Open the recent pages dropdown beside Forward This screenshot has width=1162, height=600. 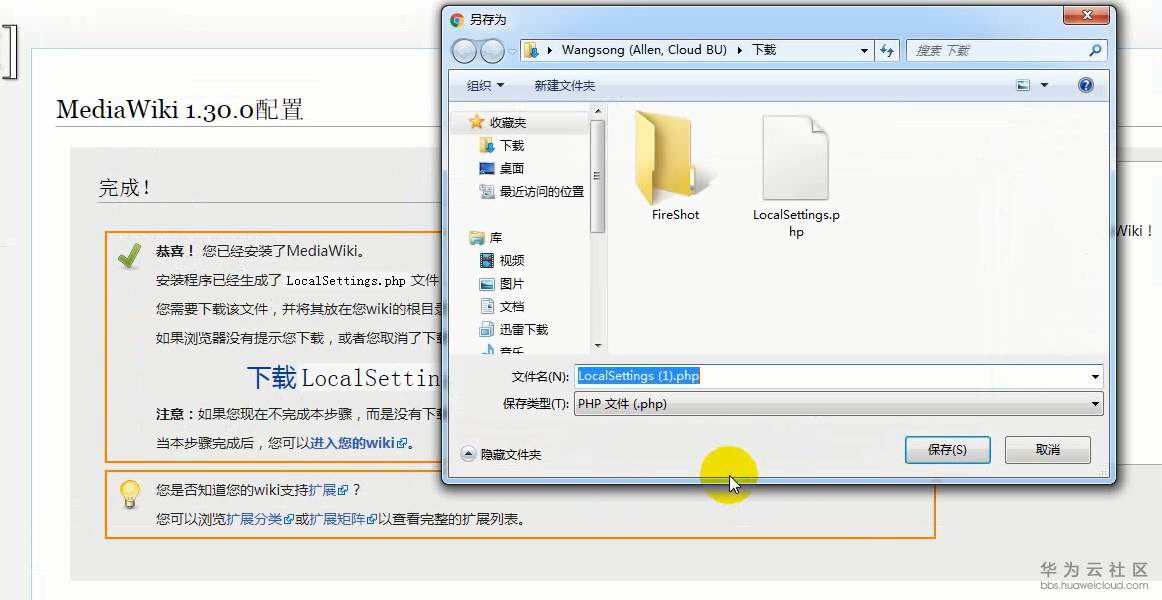coord(512,51)
